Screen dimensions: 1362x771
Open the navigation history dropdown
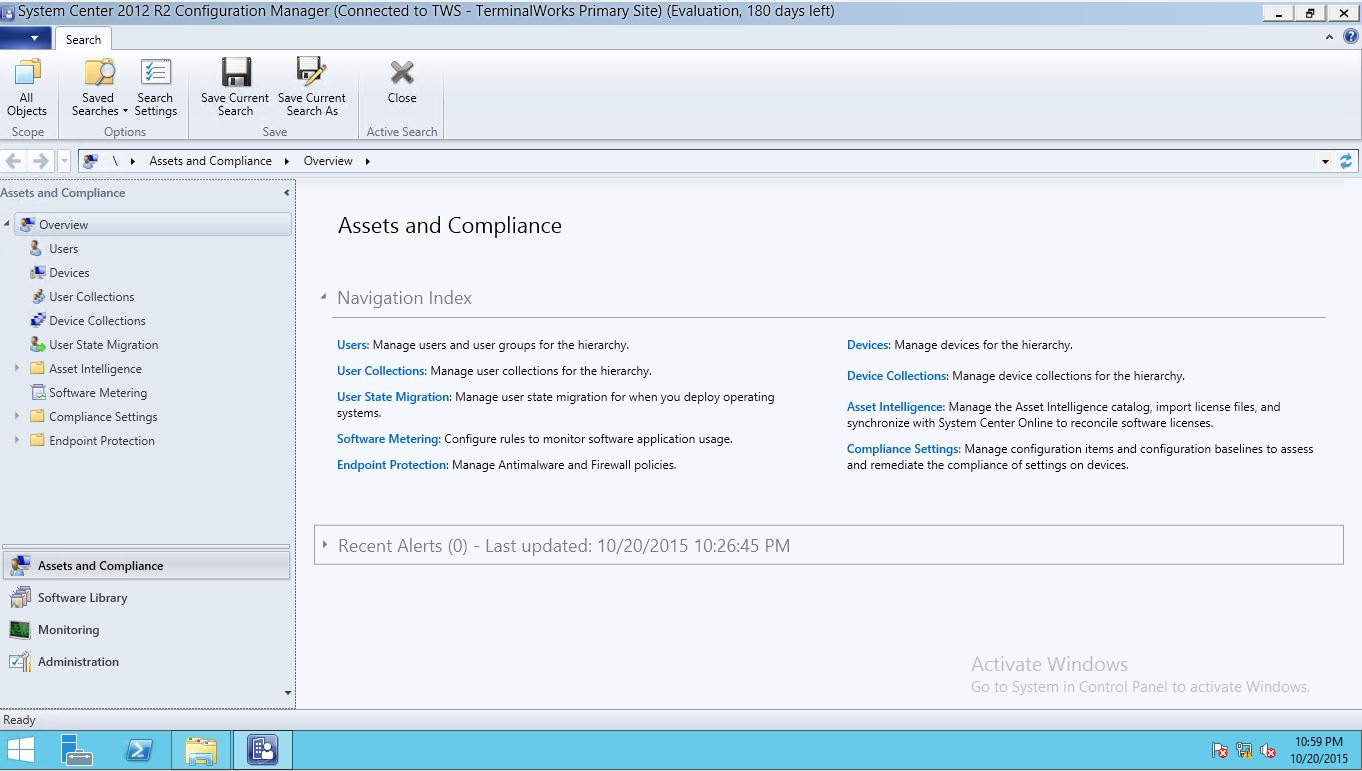[x=64, y=161]
